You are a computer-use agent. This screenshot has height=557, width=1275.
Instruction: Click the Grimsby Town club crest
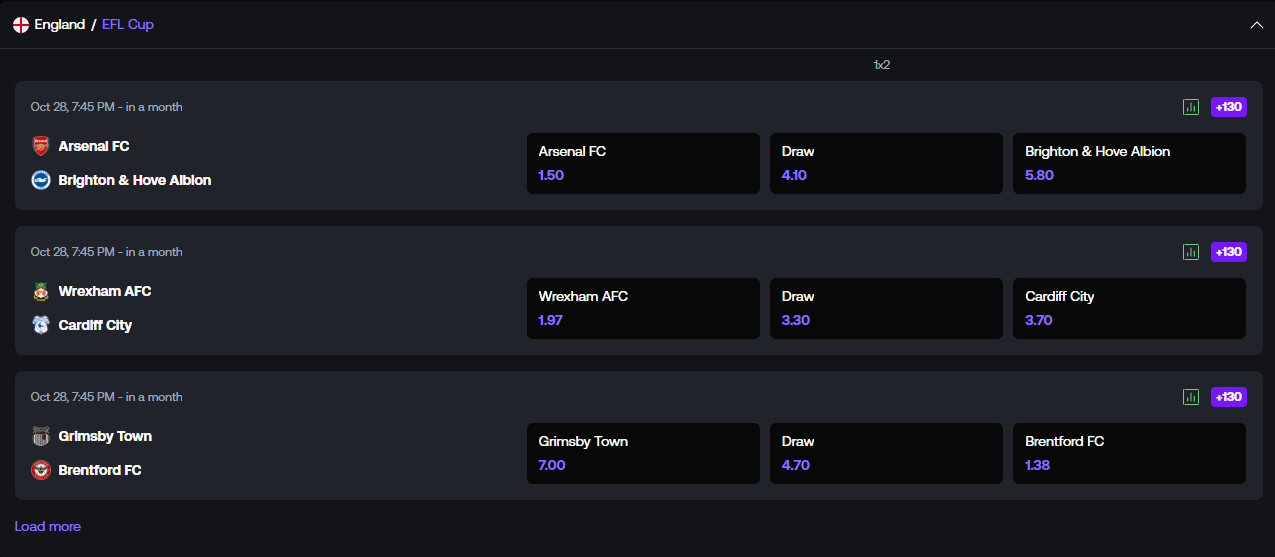(x=40, y=436)
